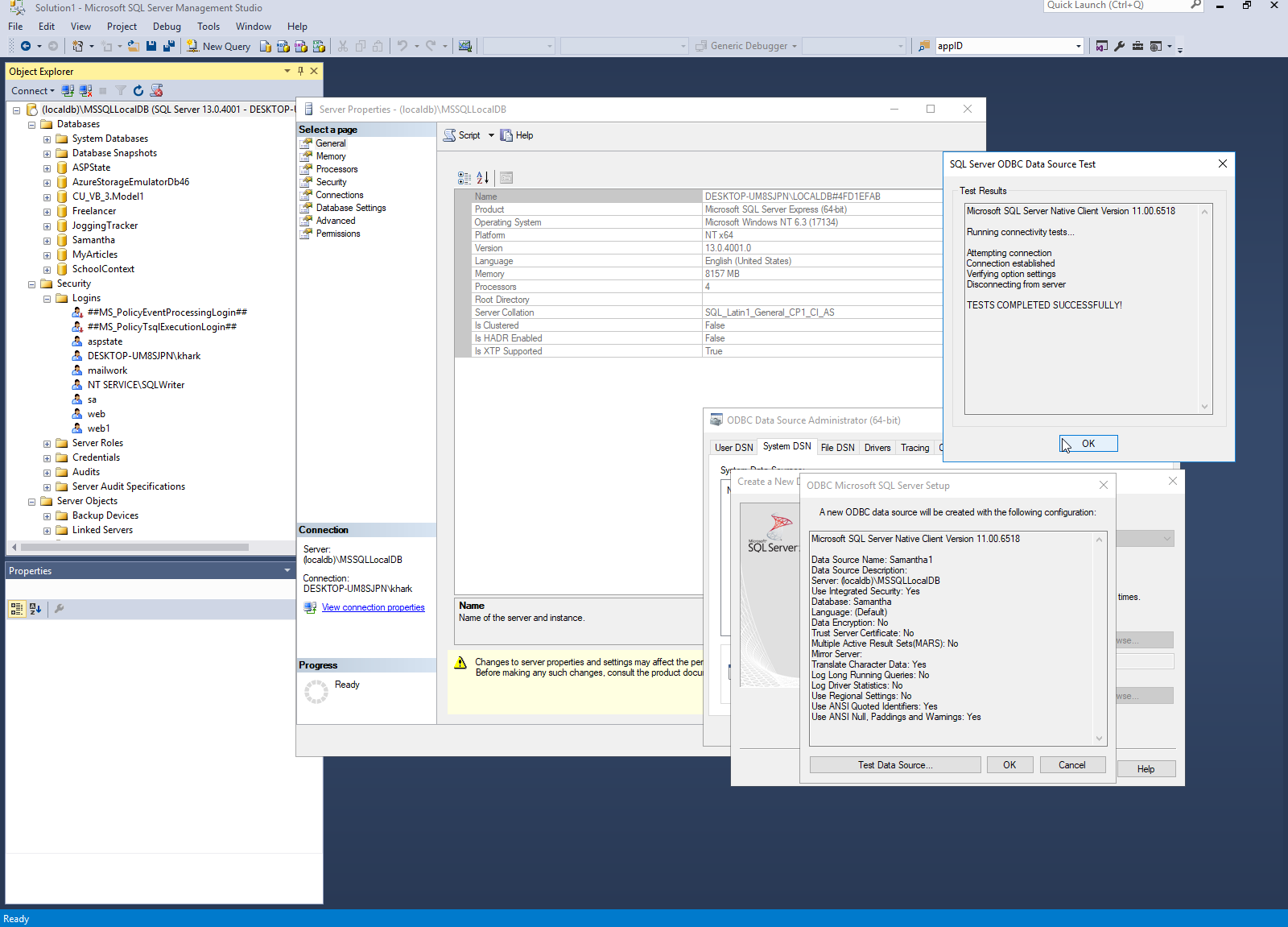Open the Tools menu
The width and height of the screenshot is (1288, 927).
click(x=208, y=26)
